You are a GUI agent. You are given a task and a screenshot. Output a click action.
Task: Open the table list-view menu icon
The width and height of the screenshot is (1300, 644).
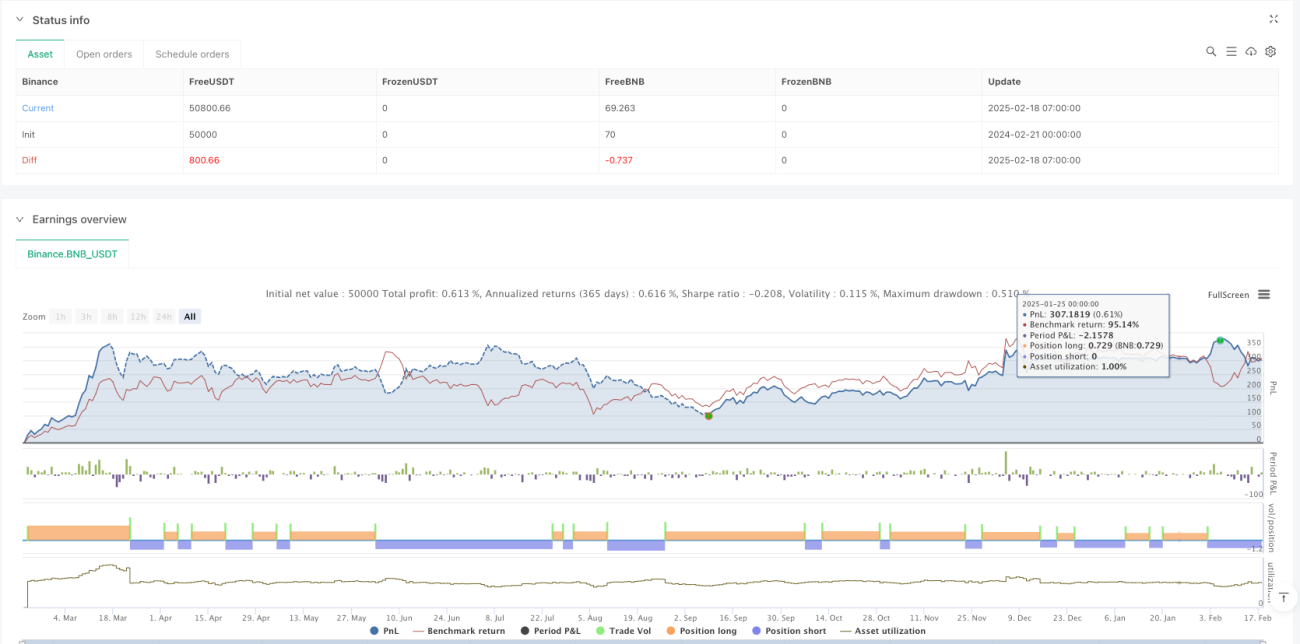(1231, 51)
